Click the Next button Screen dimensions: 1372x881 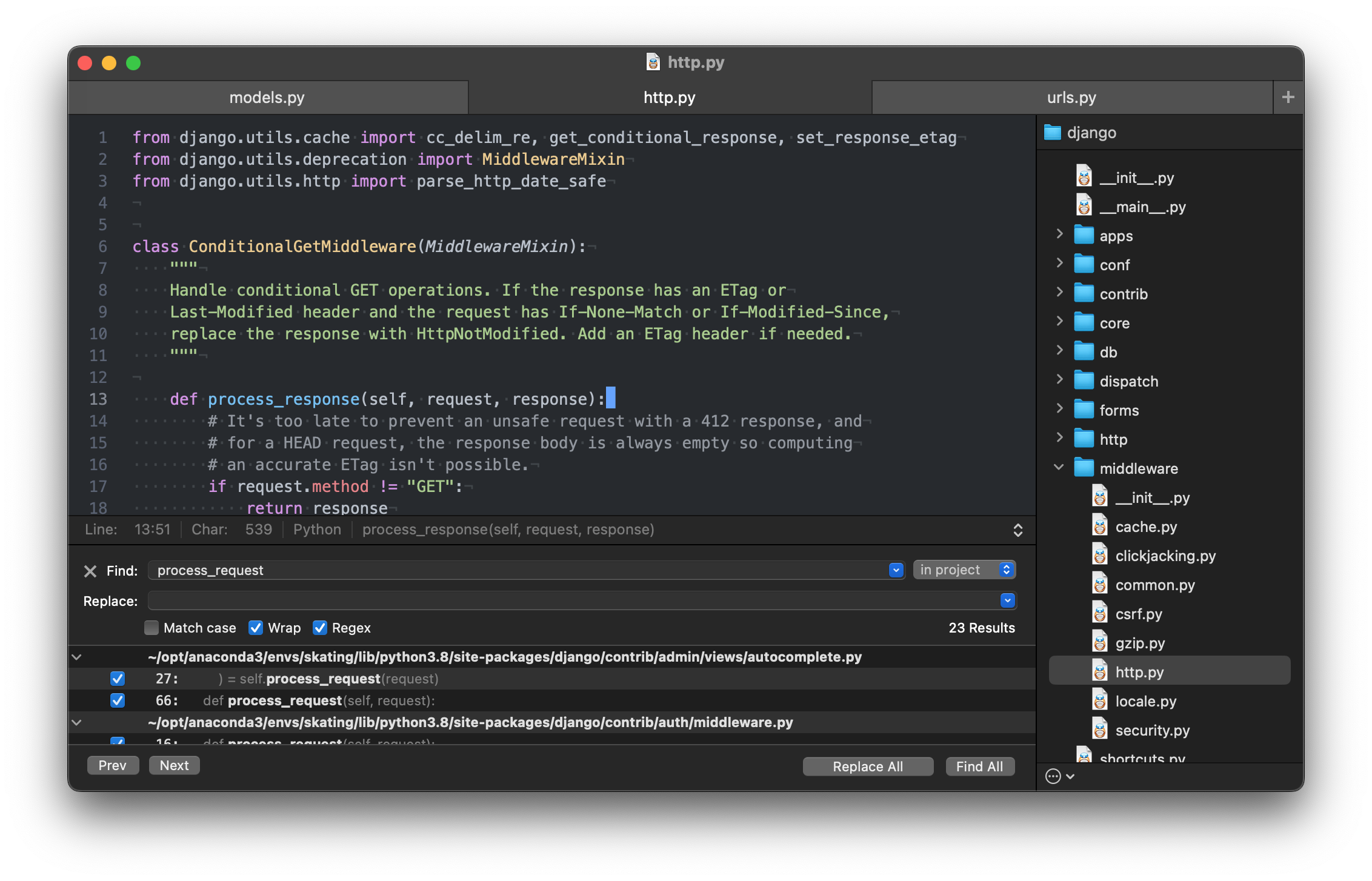[175, 765]
